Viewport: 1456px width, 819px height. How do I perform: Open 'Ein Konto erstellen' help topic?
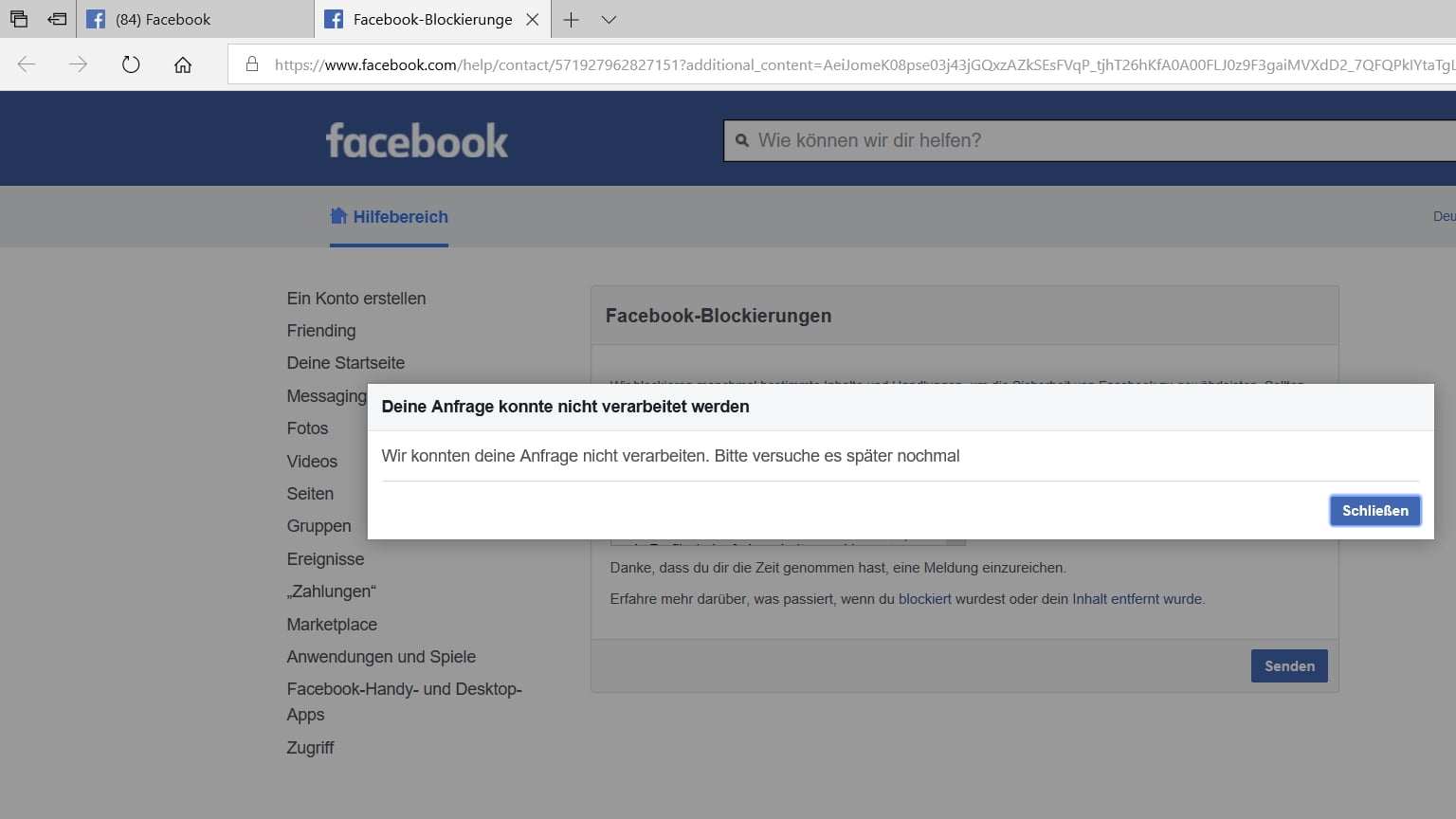point(356,299)
